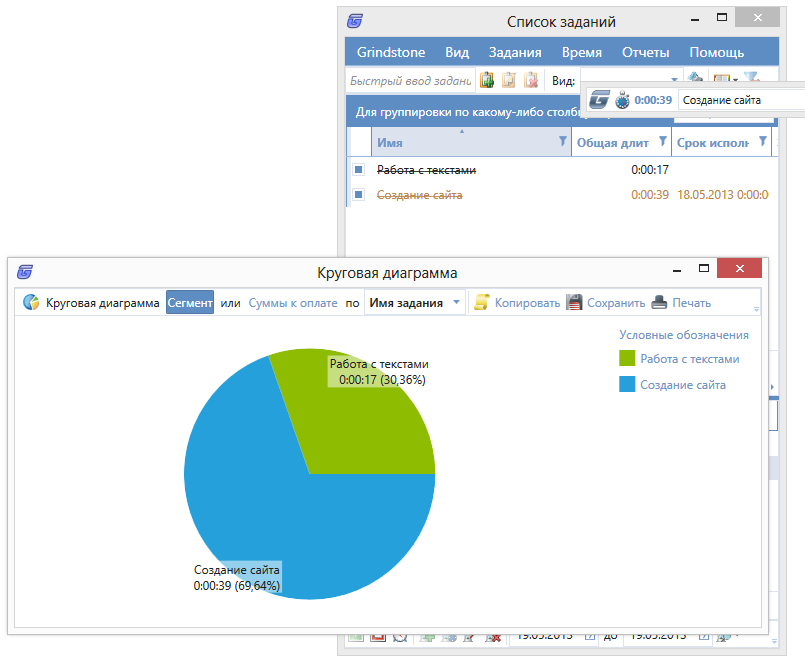Open the Помощь menu
This screenshot has width=805, height=662.
click(x=716, y=52)
